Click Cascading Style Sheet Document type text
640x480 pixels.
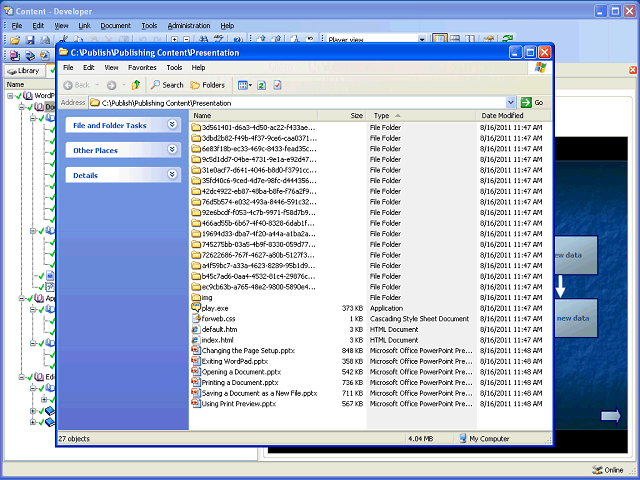tap(419, 319)
